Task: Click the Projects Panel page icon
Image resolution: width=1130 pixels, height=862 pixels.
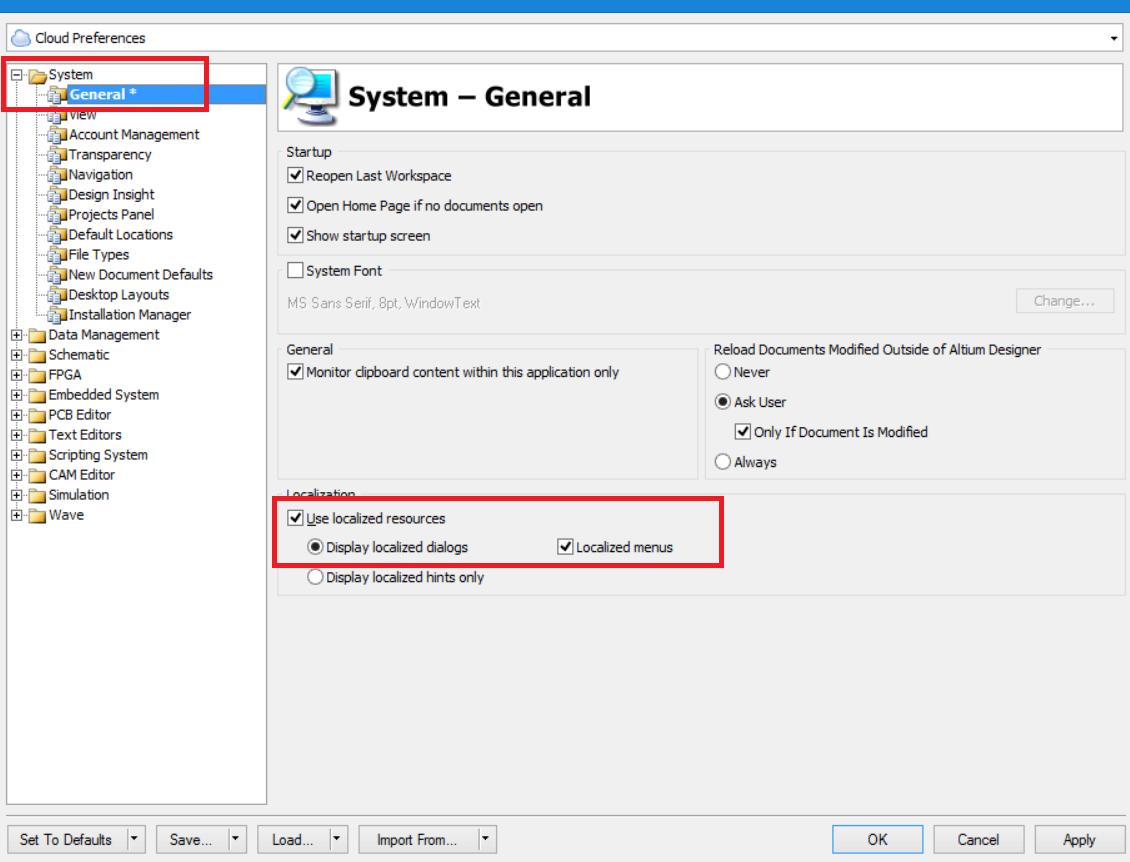Action: tap(57, 215)
